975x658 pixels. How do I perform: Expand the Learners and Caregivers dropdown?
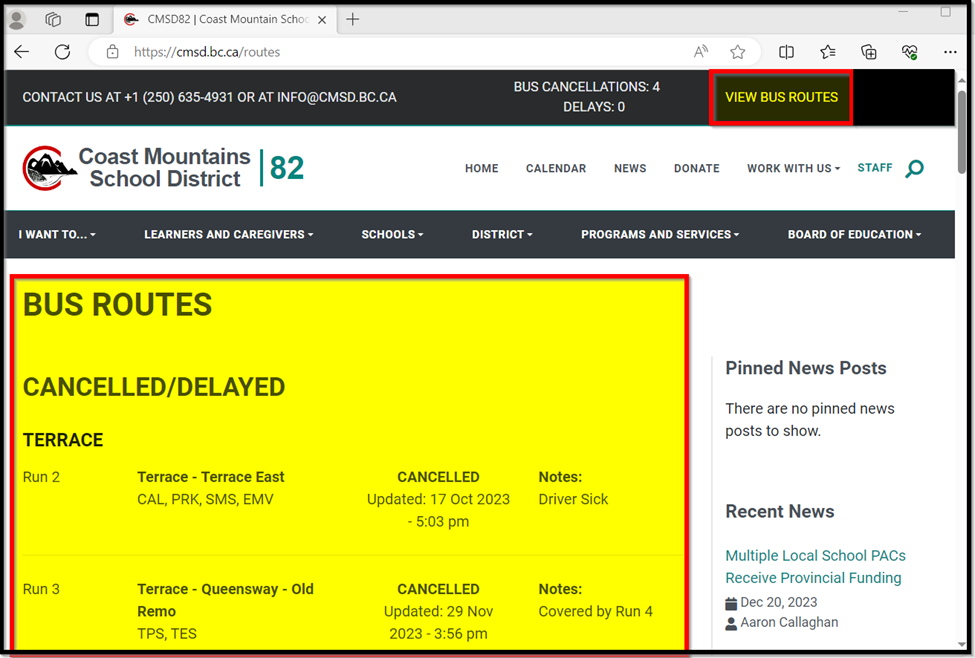pyautogui.click(x=228, y=235)
